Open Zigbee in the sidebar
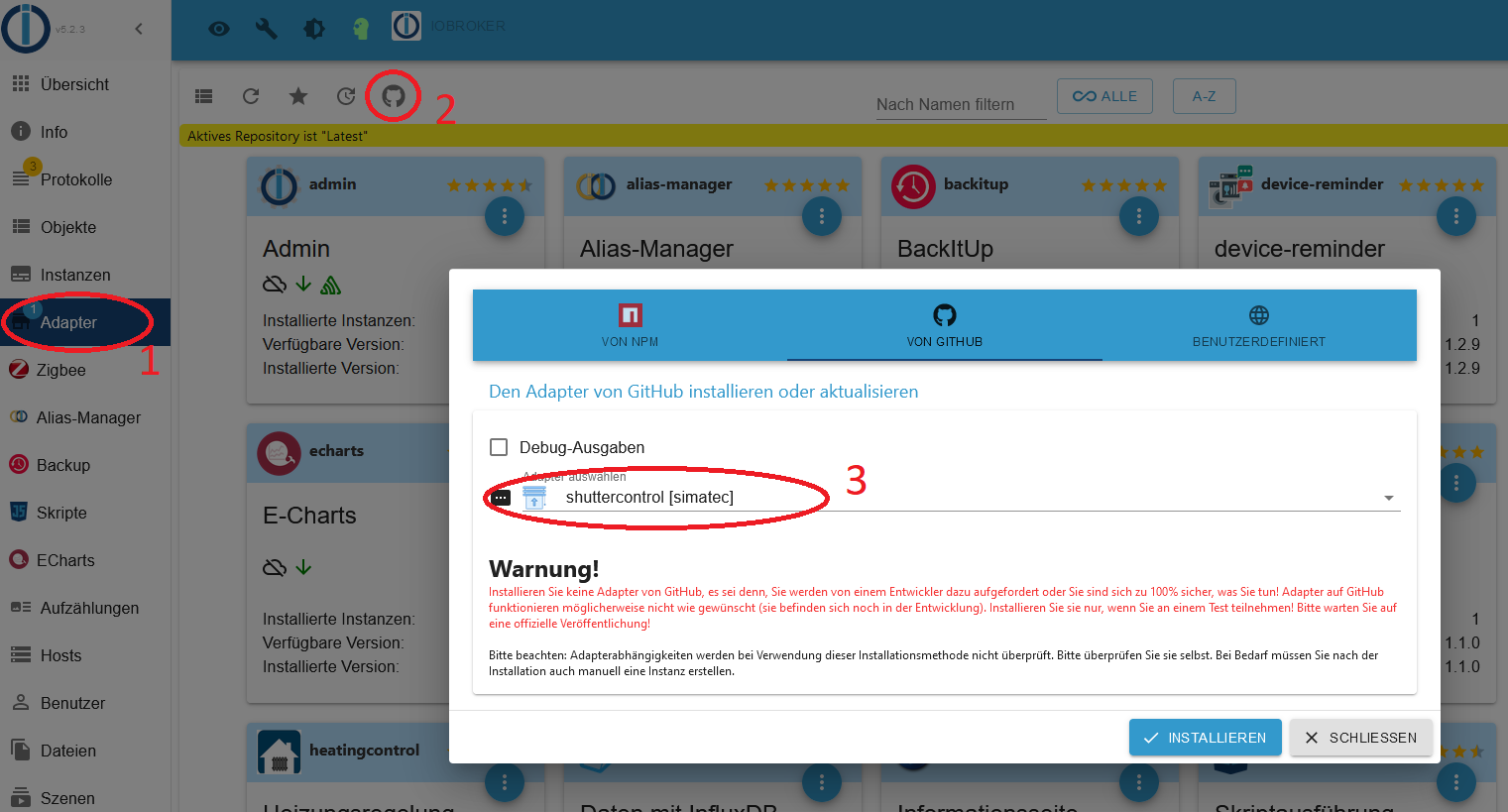The height and width of the screenshot is (812, 1508). [85, 370]
